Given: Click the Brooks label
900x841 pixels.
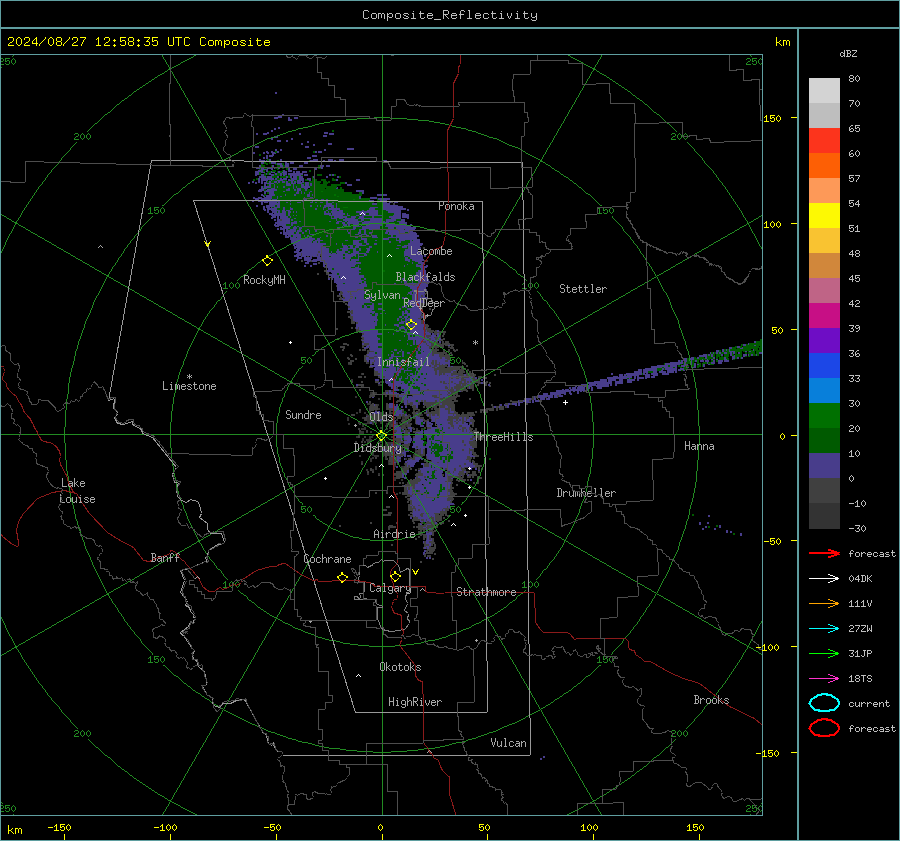Looking at the screenshot, I should [711, 700].
